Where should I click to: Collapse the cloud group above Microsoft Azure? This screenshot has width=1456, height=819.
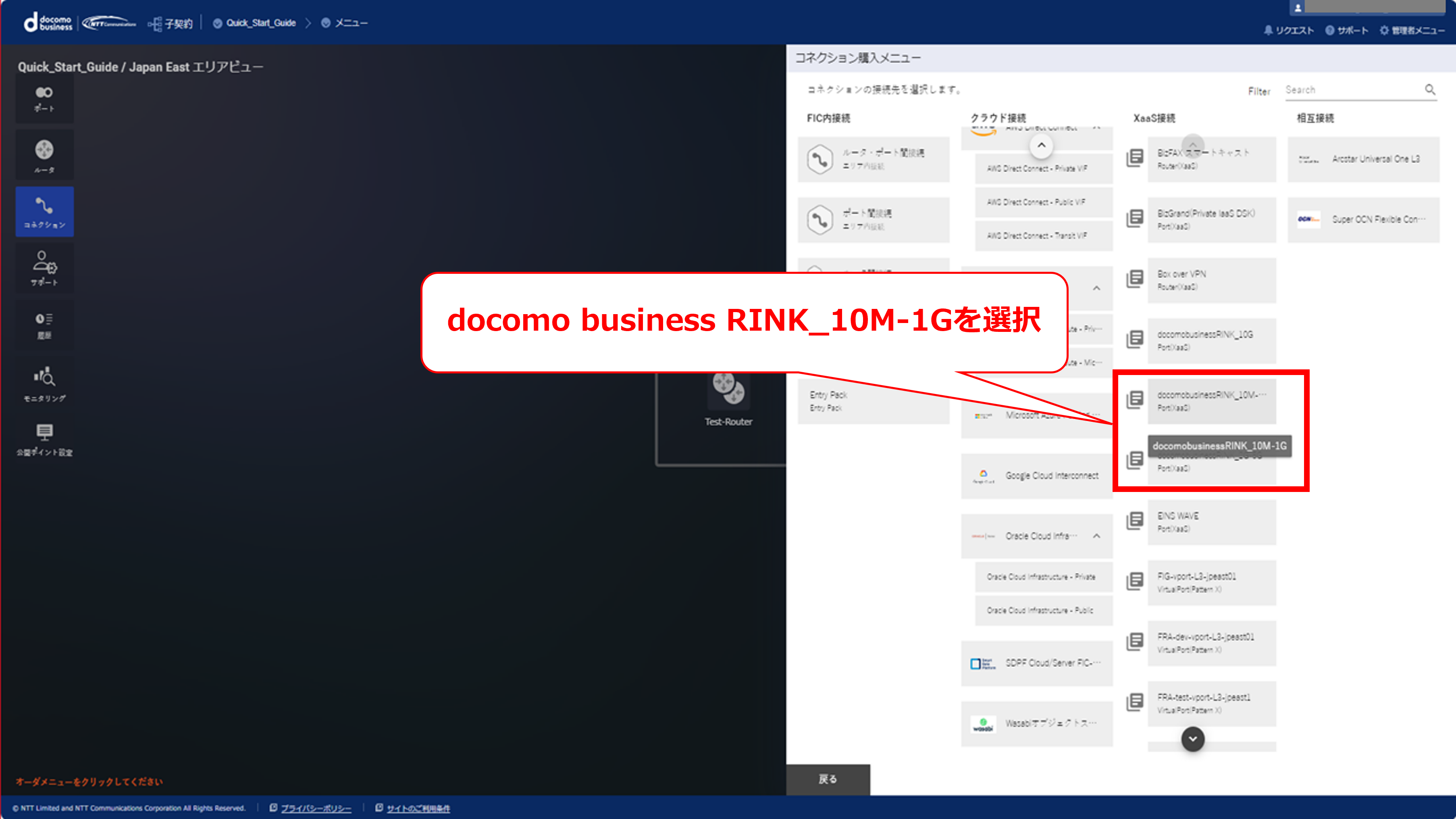point(1096,288)
